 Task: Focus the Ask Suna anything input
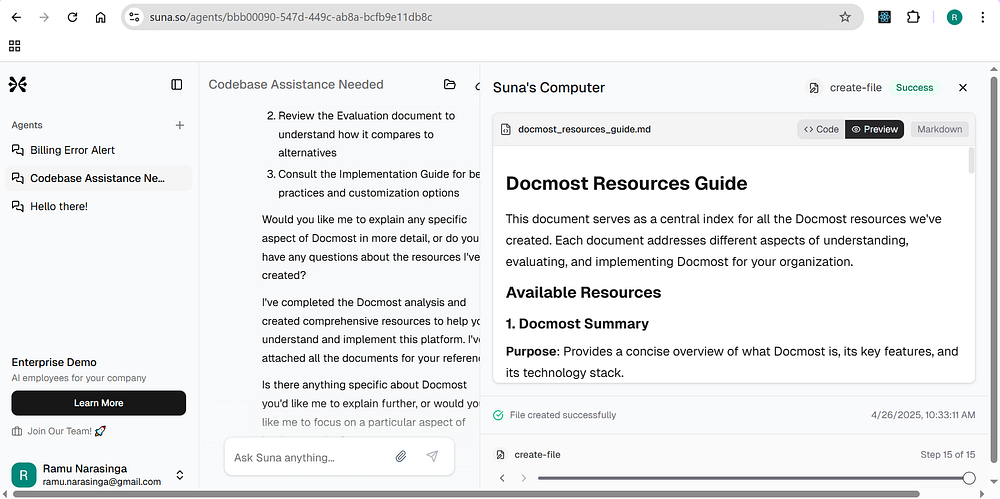click(309, 457)
